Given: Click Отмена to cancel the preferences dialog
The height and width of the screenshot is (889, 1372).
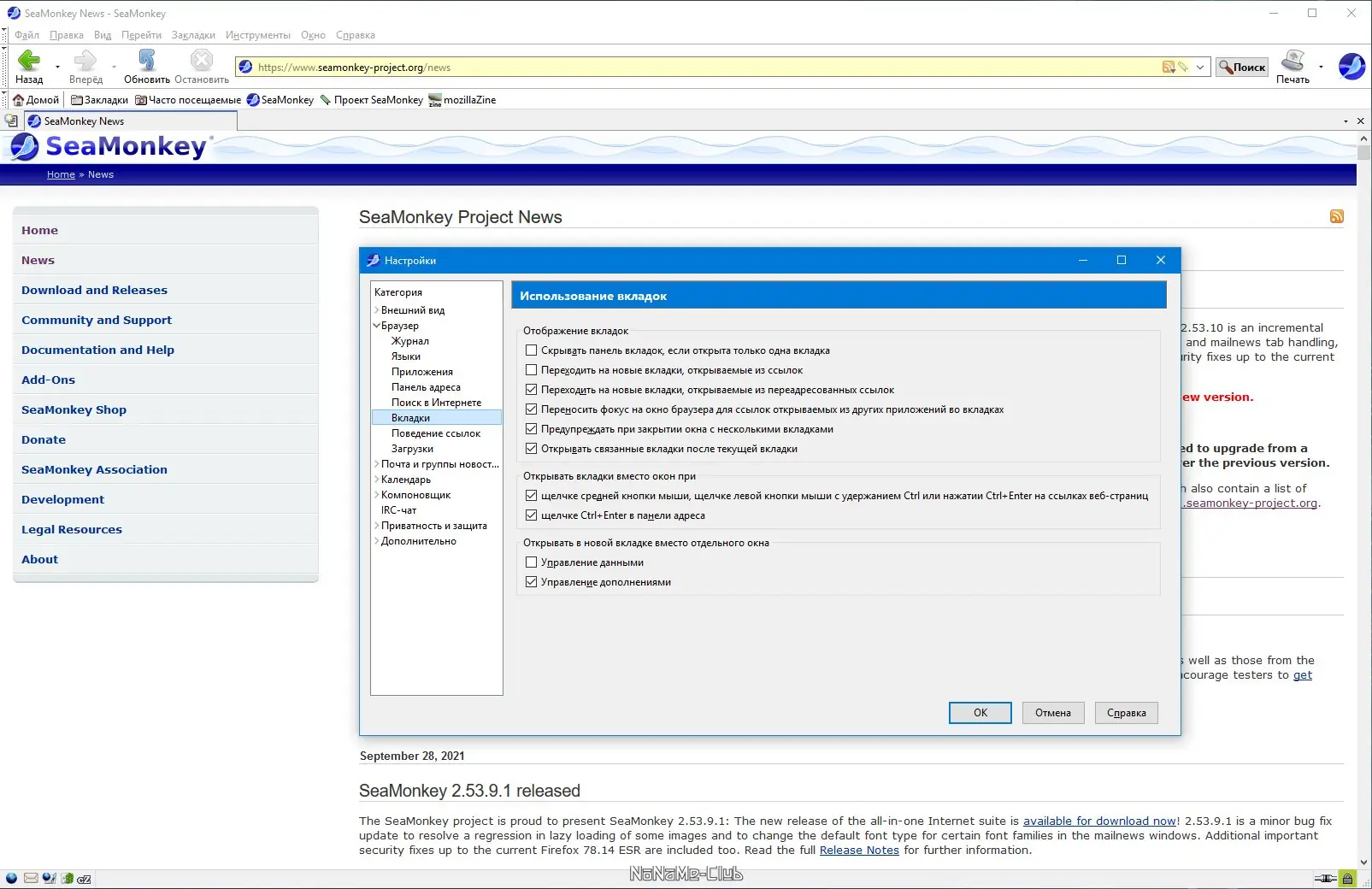Looking at the screenshot, I should pos(1053,713).
